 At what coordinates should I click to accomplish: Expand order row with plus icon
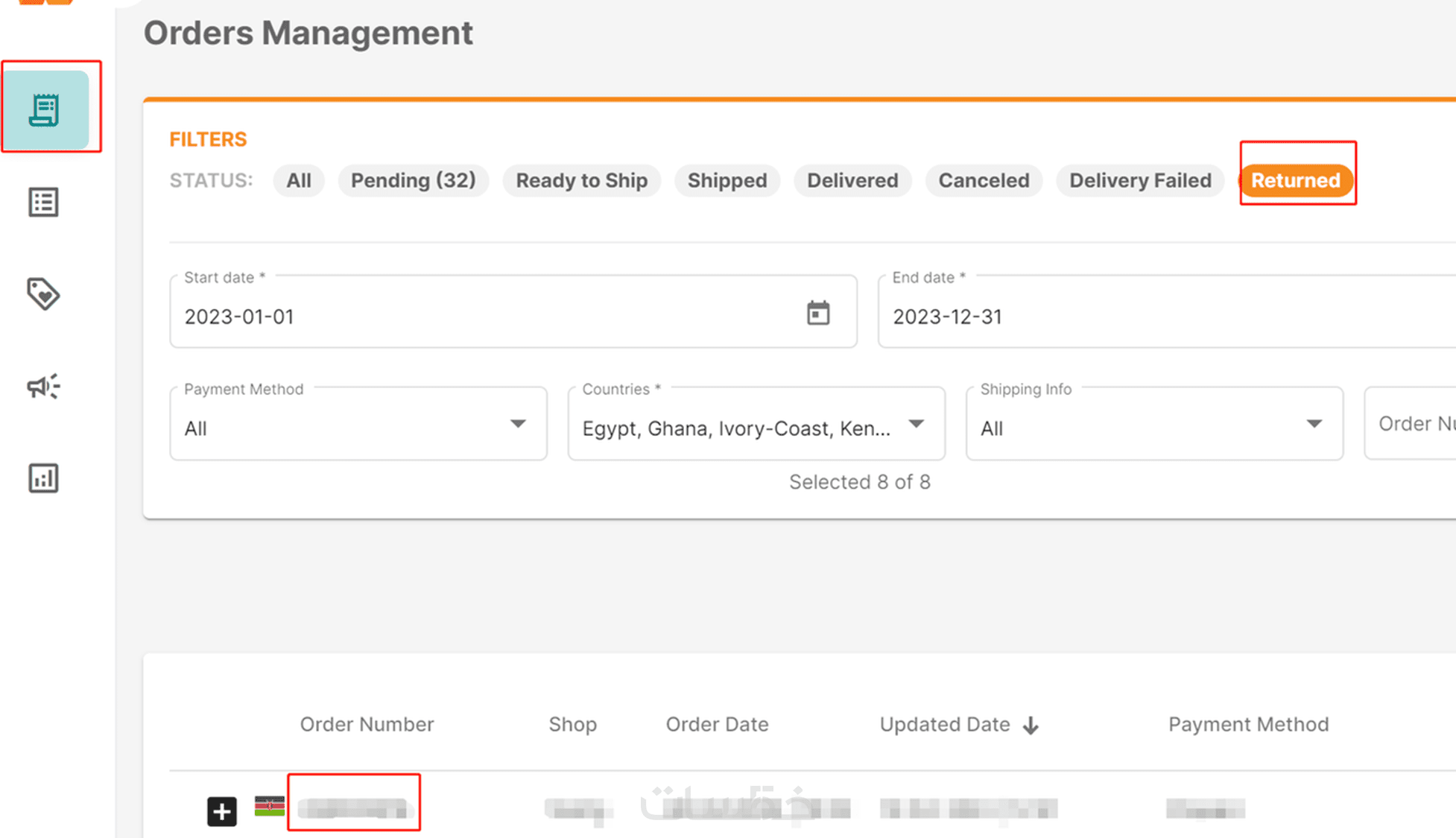tap(221, 811)
